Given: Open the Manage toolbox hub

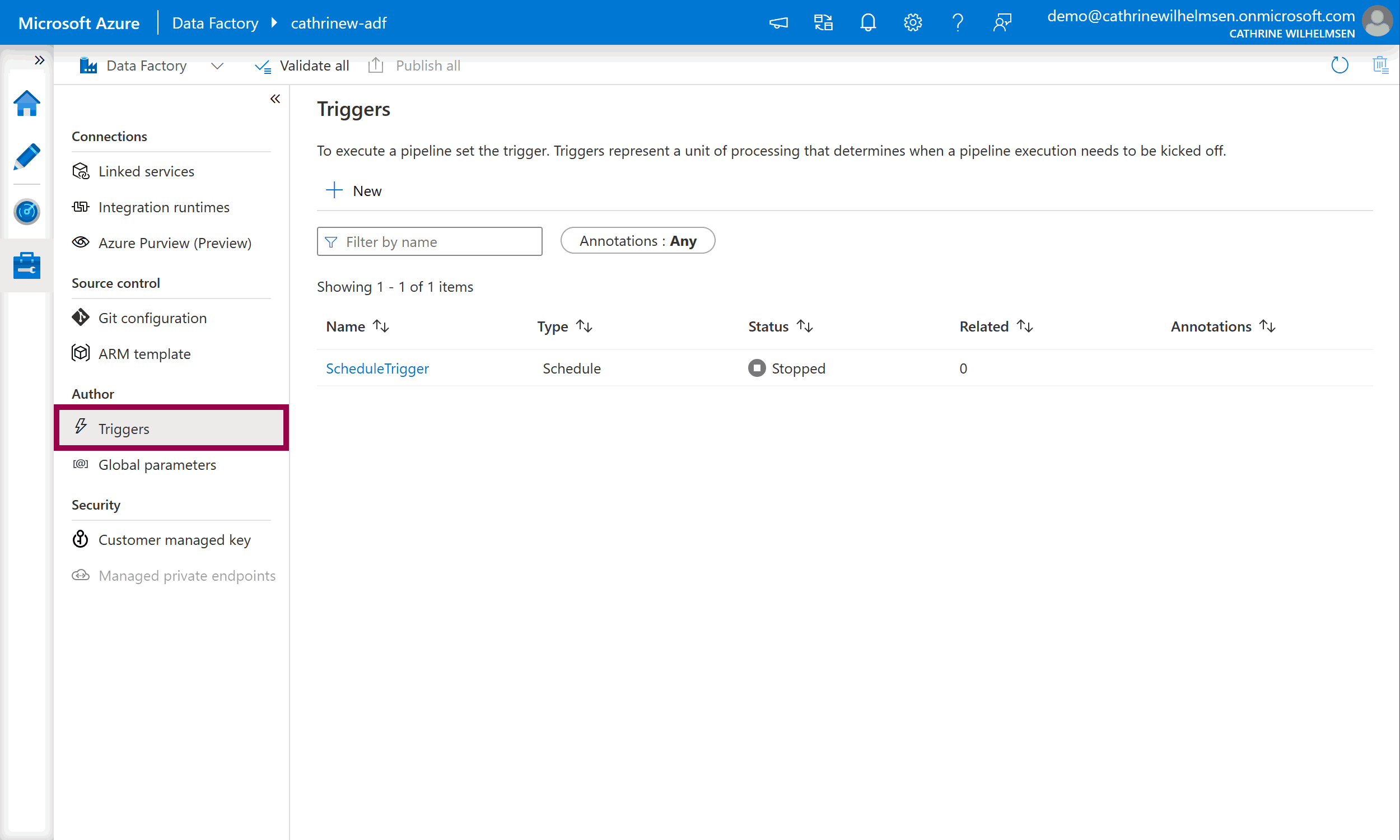Looking at the screenshot, I should [26, 265].
